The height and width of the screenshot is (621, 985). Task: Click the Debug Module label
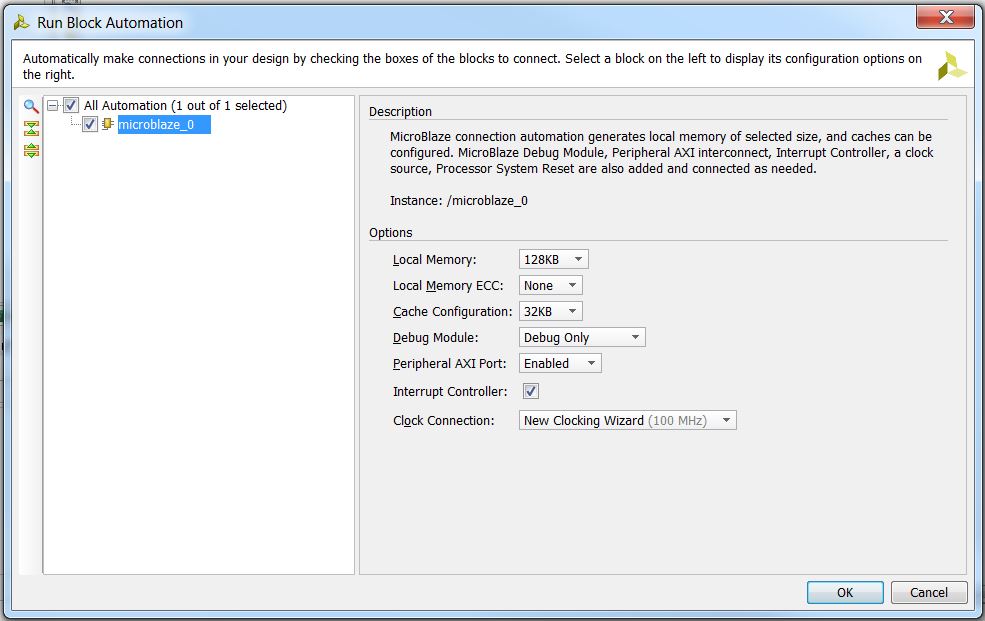pos(435,337)
